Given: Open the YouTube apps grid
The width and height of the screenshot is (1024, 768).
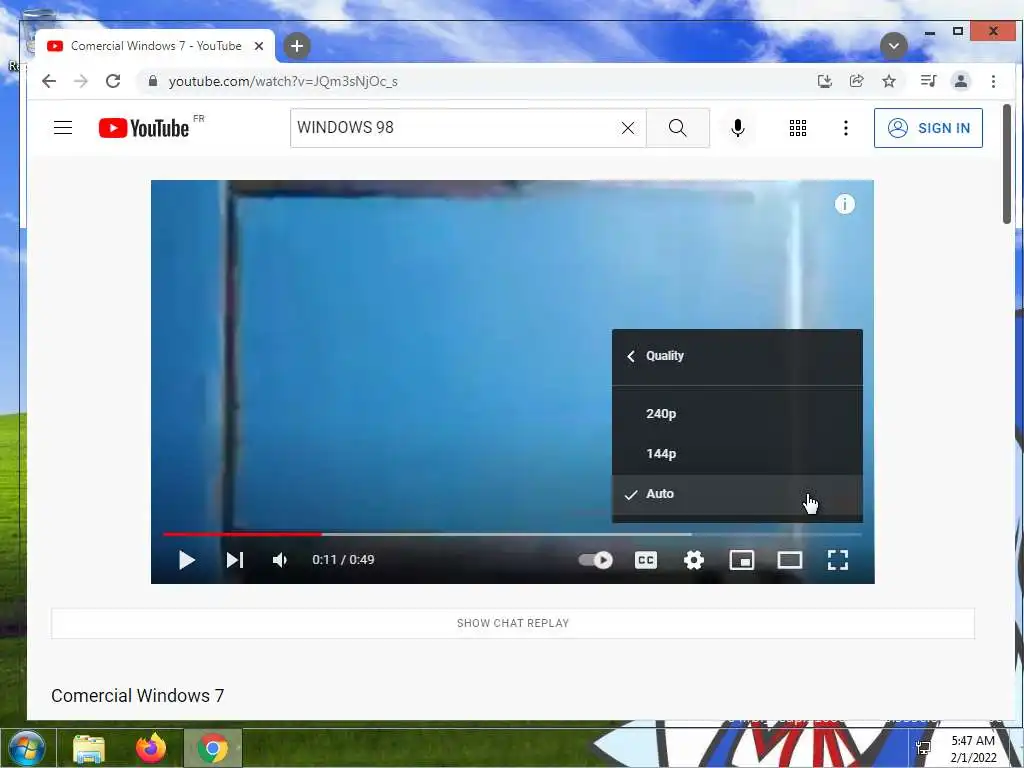Looking at the screenshot, I should coord(797,128).
